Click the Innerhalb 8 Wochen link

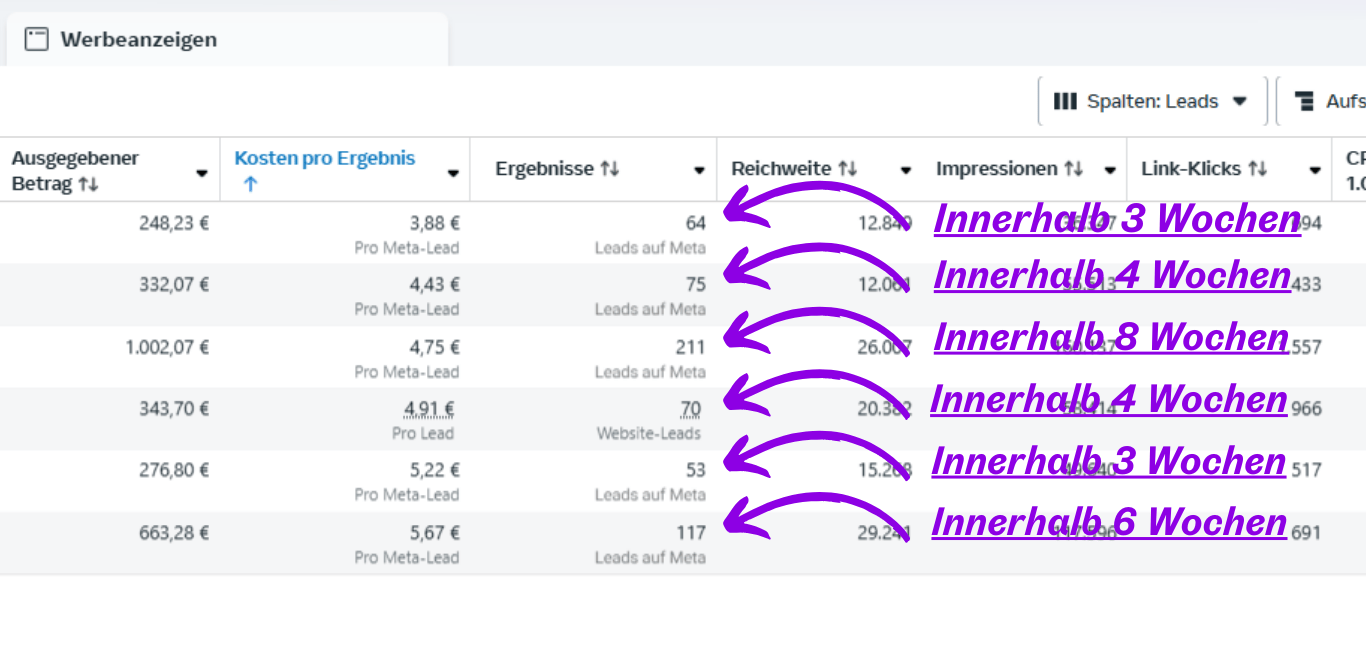pos(1110,337)
